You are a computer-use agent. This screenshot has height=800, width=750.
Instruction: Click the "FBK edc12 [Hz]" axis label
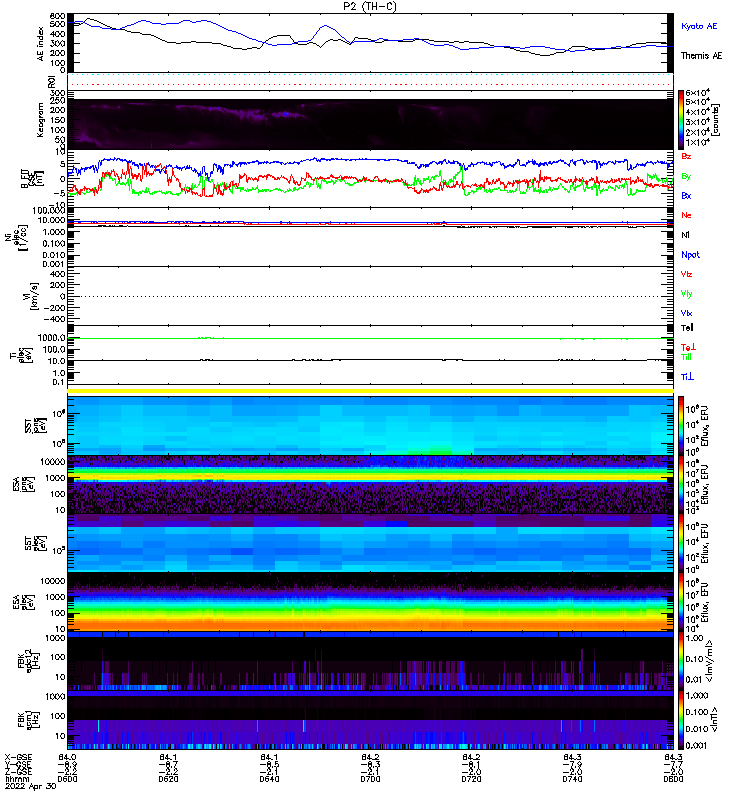point(27,661)
